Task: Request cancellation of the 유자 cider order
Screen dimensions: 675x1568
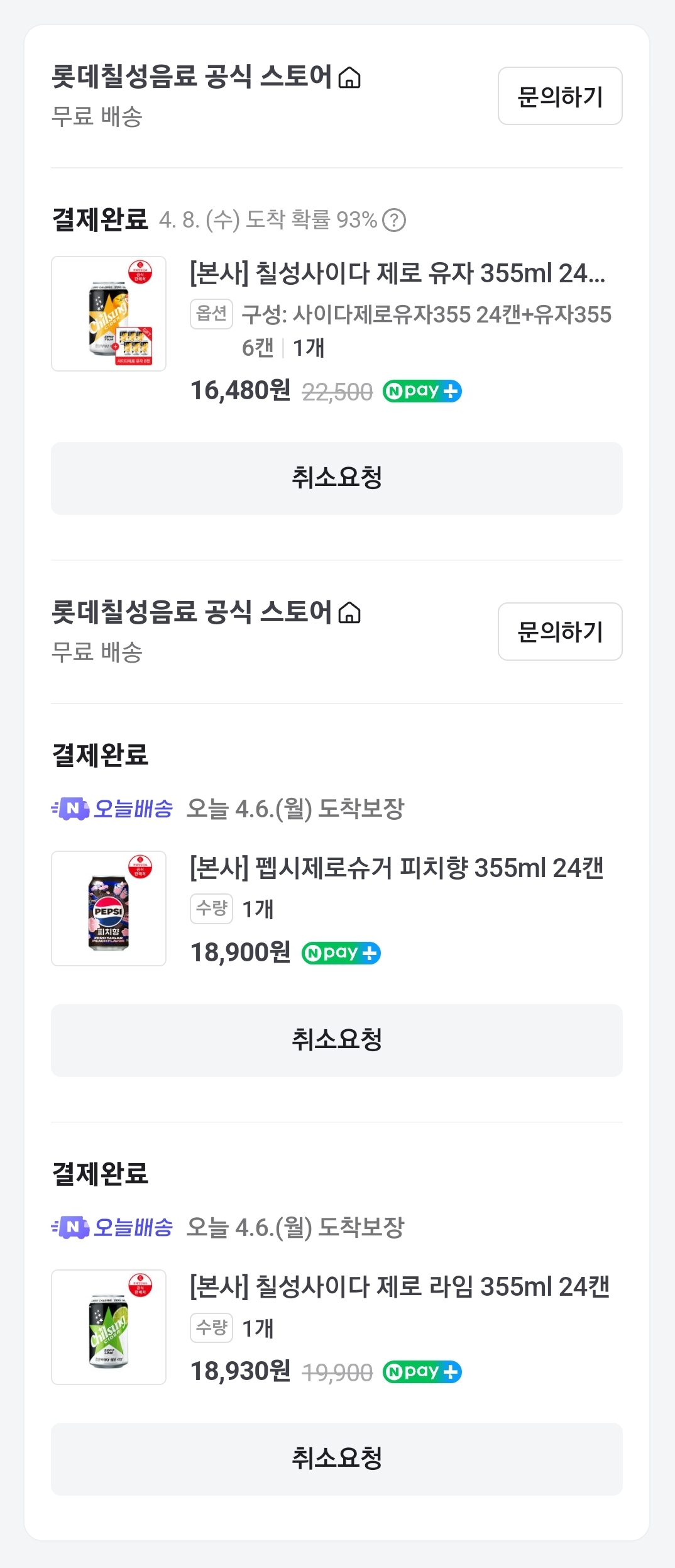Action: [337, 478]
